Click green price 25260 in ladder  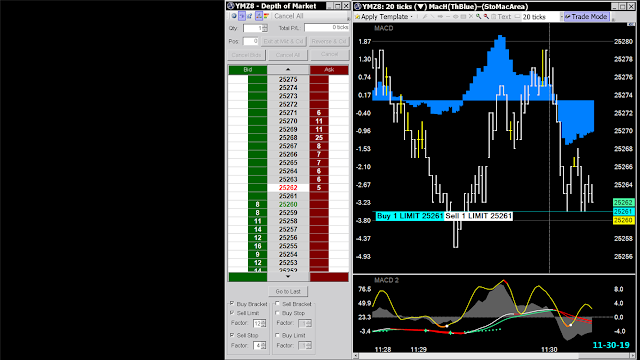[288, 204]
